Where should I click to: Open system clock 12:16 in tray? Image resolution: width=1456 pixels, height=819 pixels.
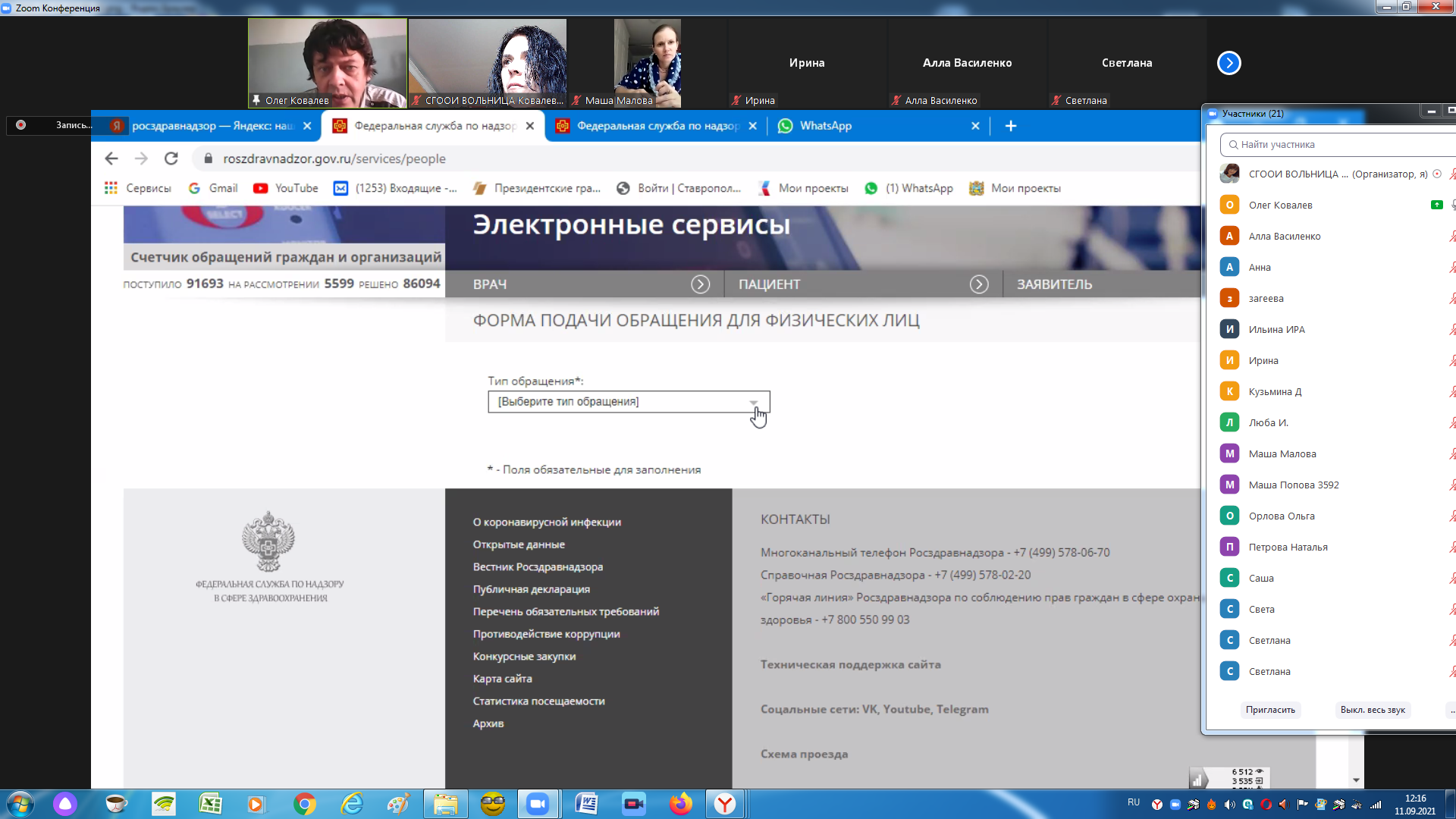tap(1415, 805)
